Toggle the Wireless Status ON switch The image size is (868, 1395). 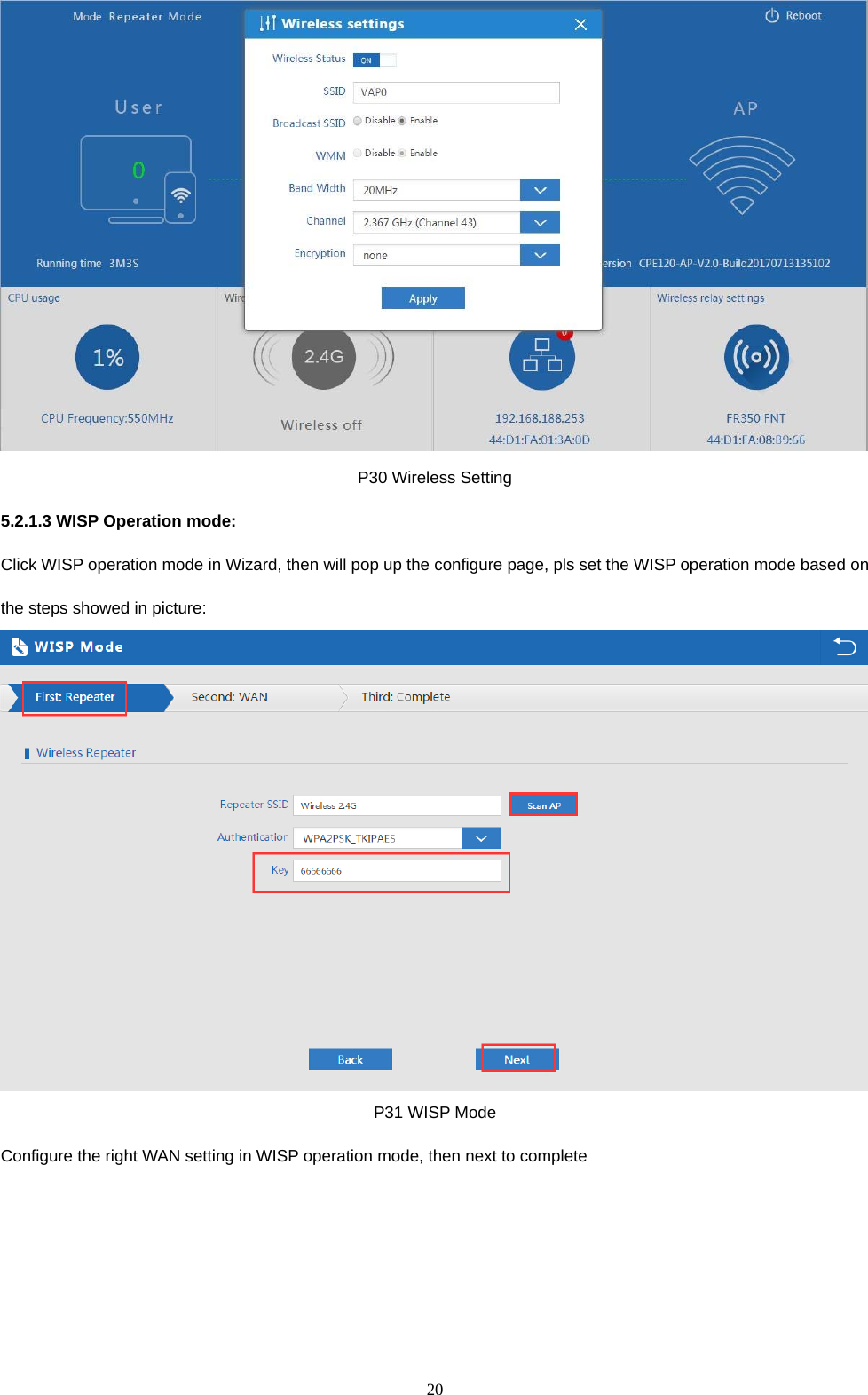[x=375, y=59]
